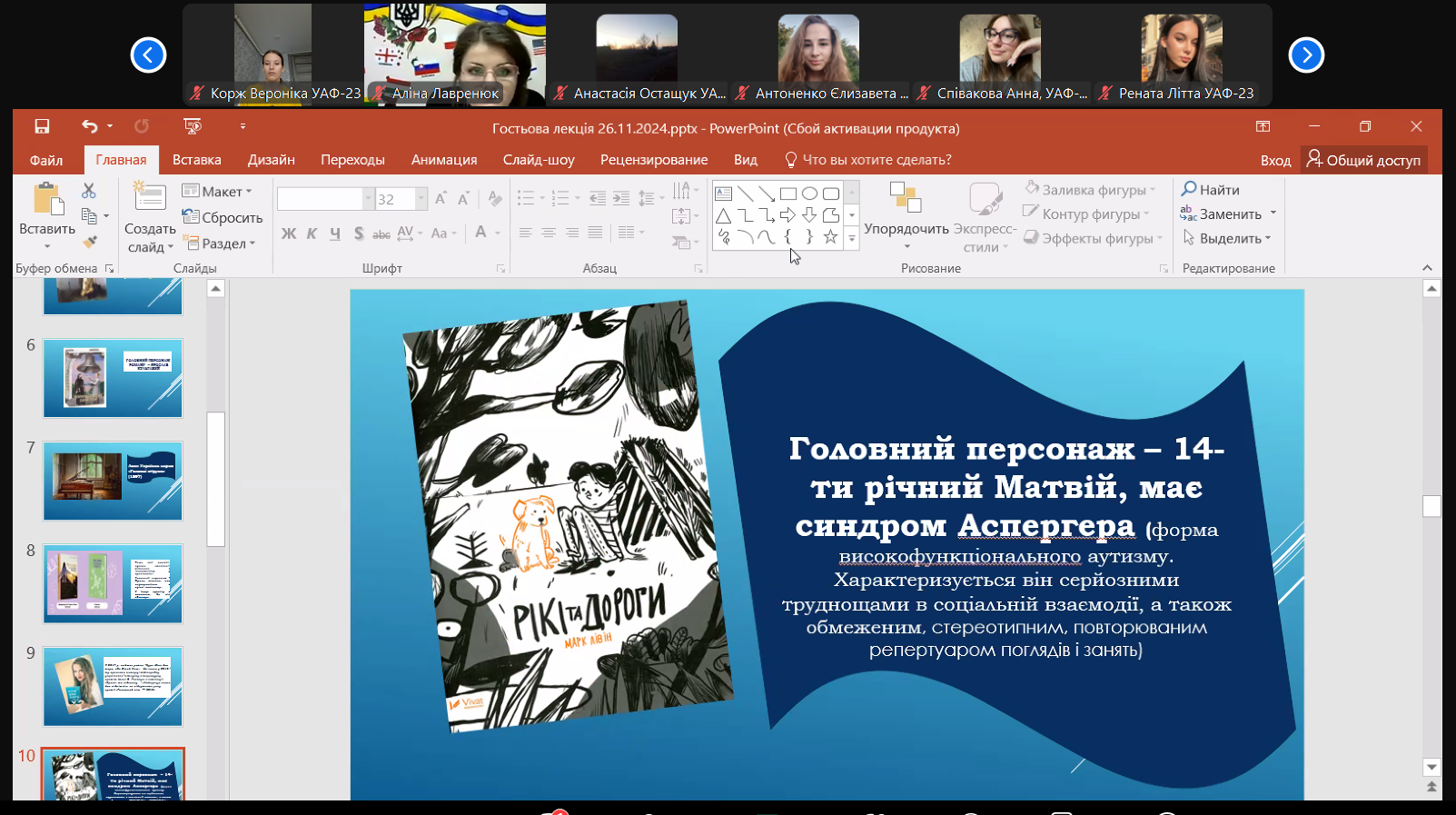Increase font size with the larger A icon
The width and height of the screenshot is (1456, 815).
(x=441, y=199)
